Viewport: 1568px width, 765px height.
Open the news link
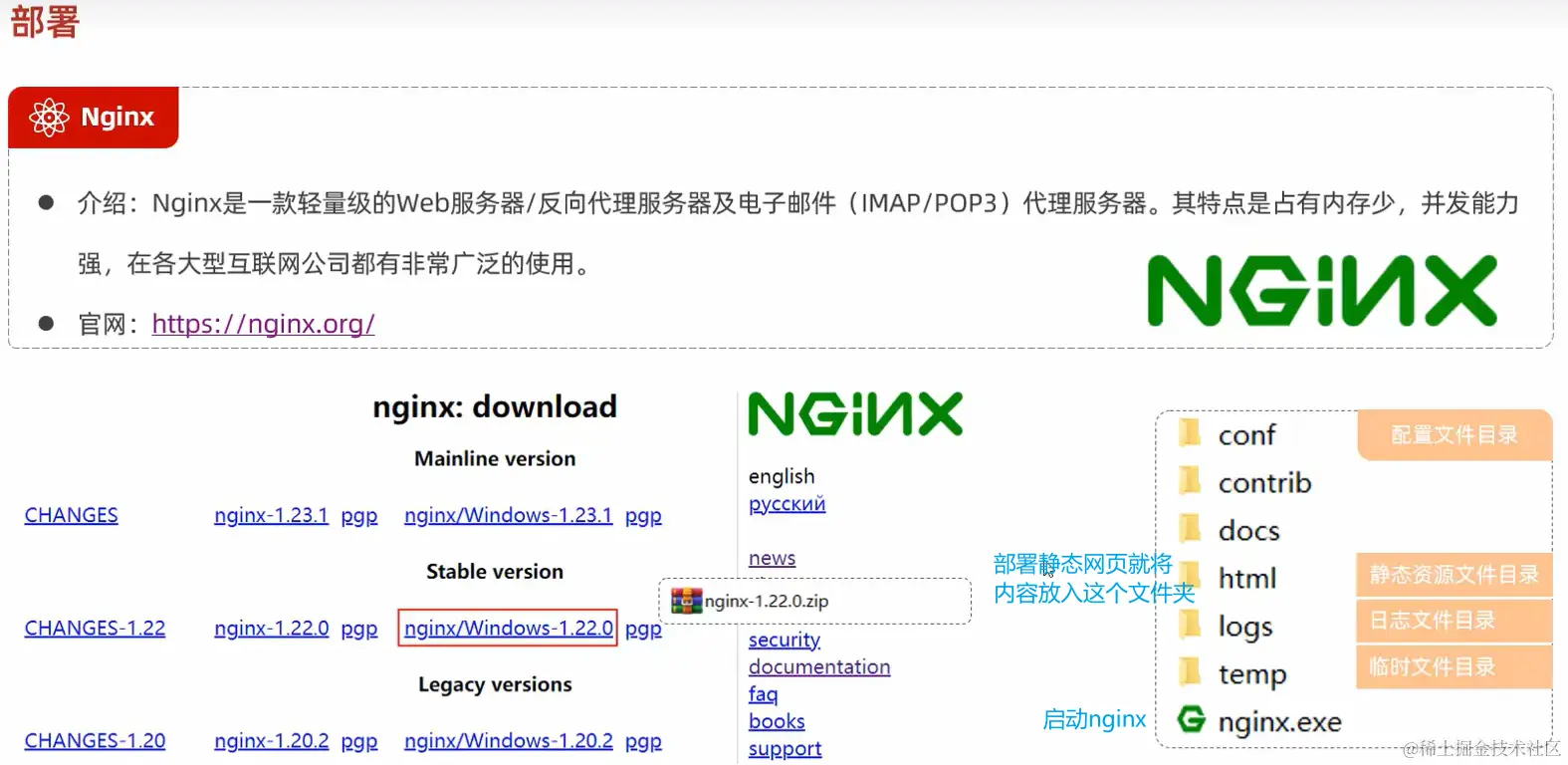click(772, 558)
